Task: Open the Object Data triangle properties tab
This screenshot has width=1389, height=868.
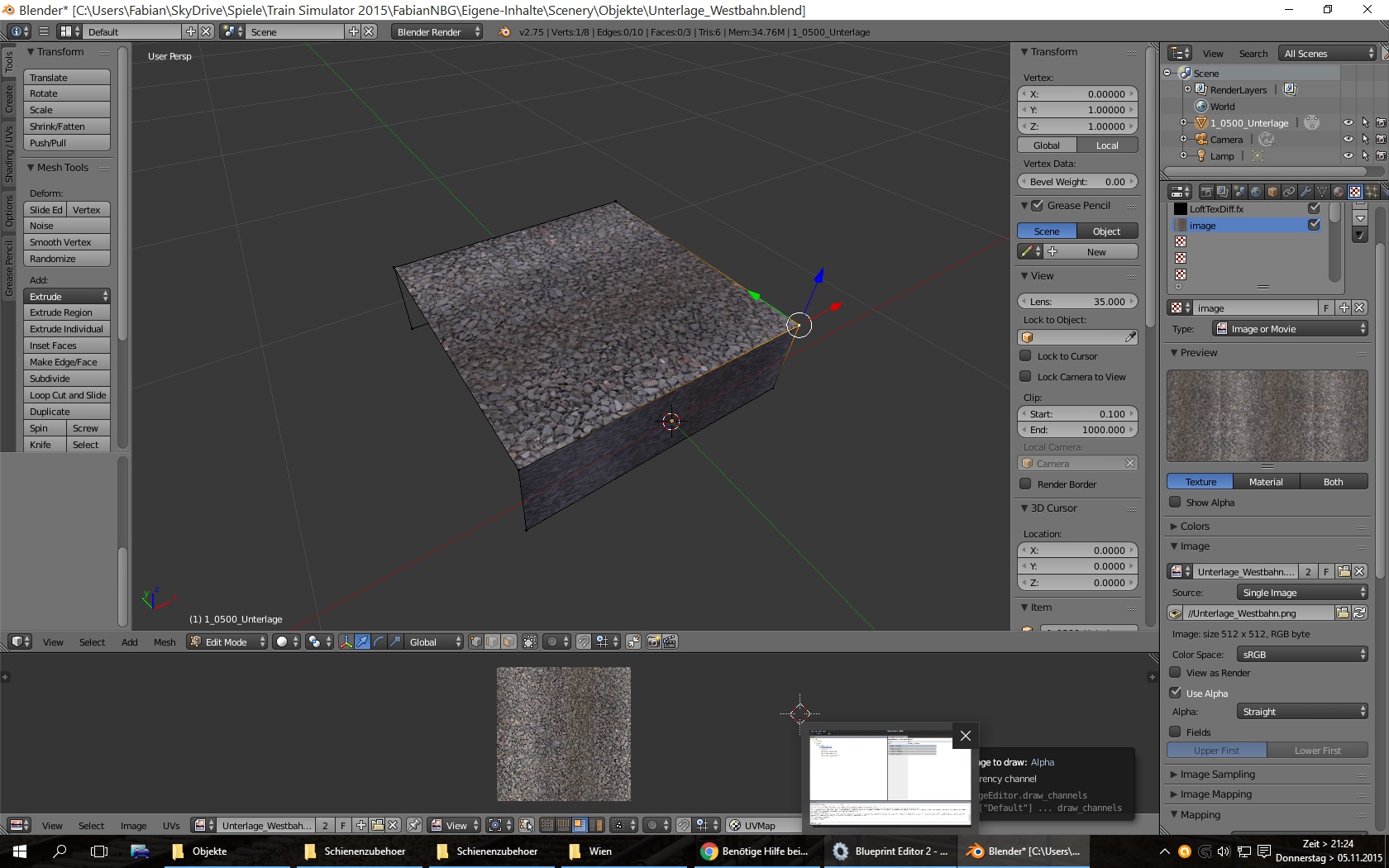Action: [x=1321, y=192]
